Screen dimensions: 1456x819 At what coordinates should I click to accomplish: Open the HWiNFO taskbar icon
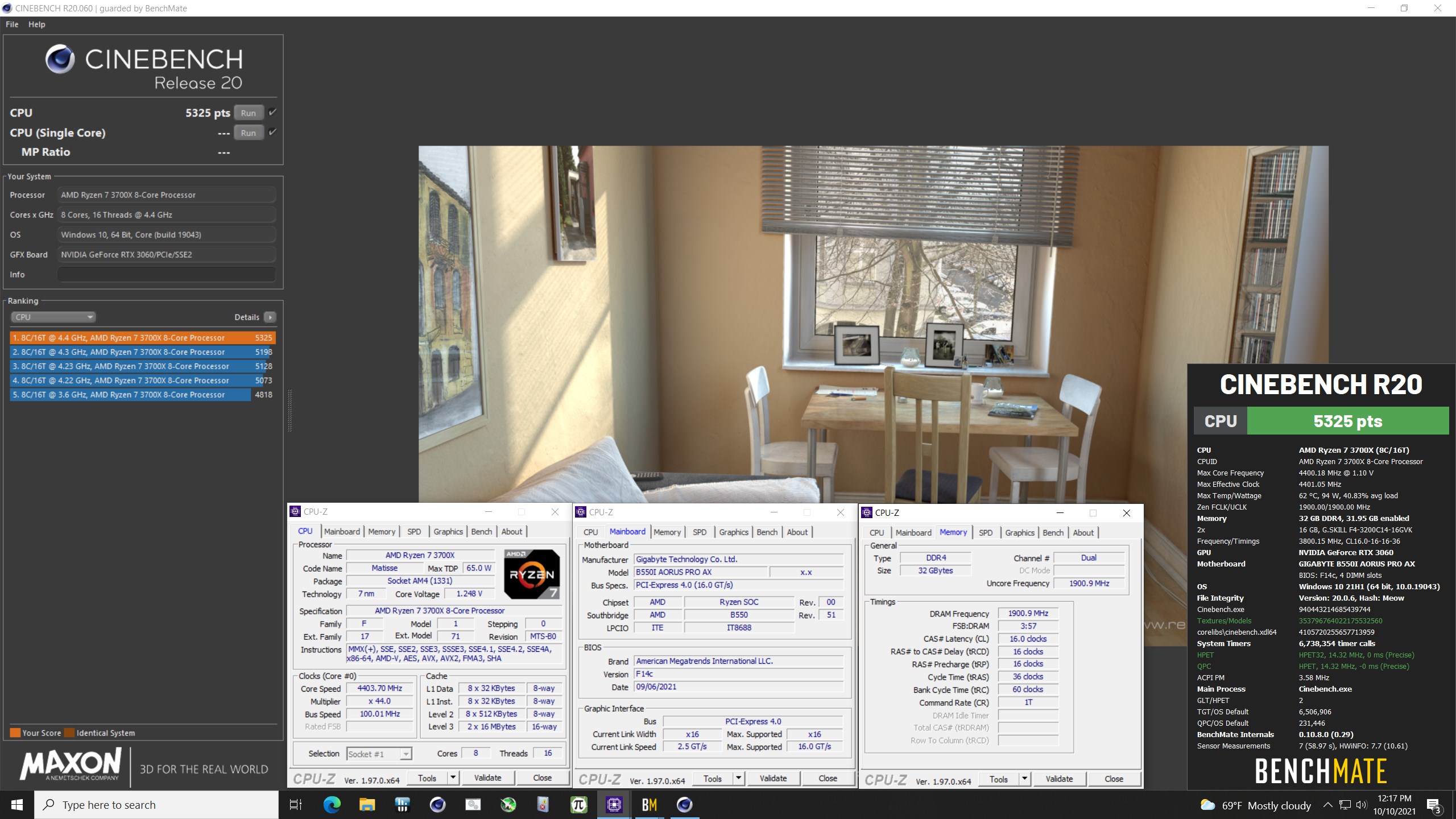[402, 805]
